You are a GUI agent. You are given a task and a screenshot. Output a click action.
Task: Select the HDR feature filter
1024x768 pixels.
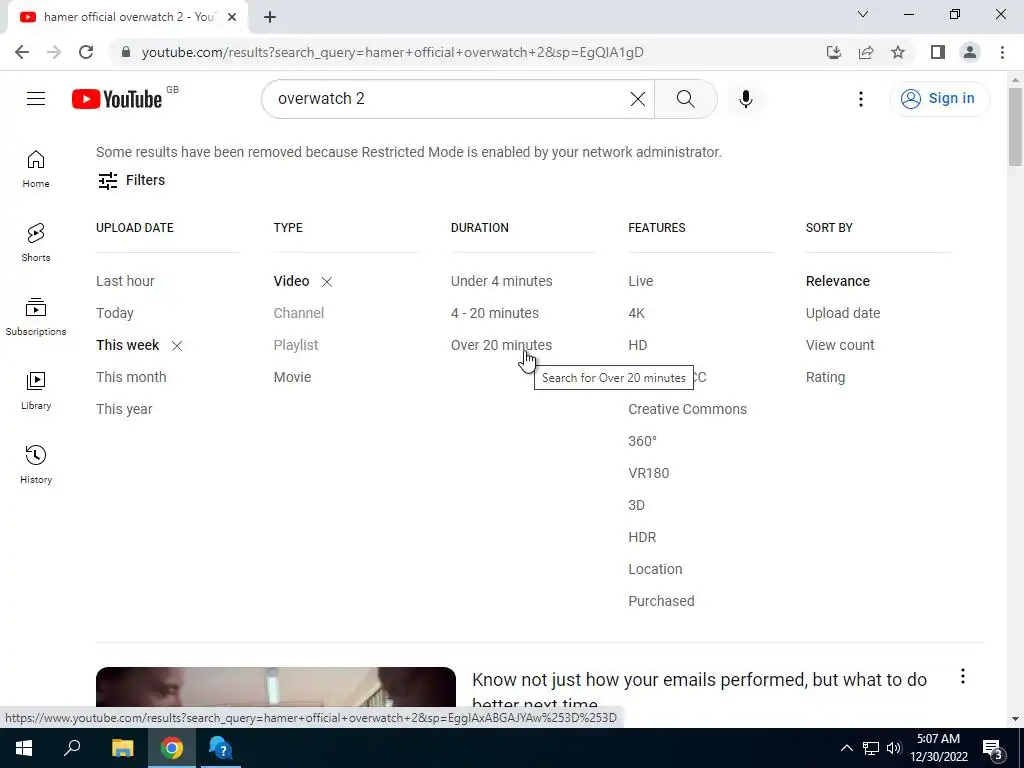(642, 537)
